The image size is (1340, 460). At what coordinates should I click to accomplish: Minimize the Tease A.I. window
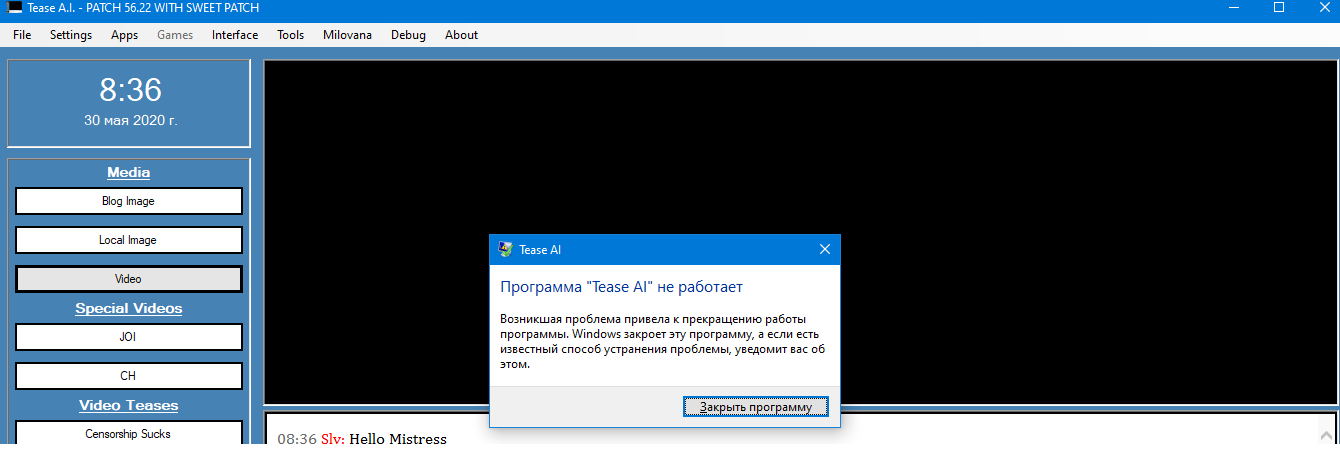pos(1232,8)
